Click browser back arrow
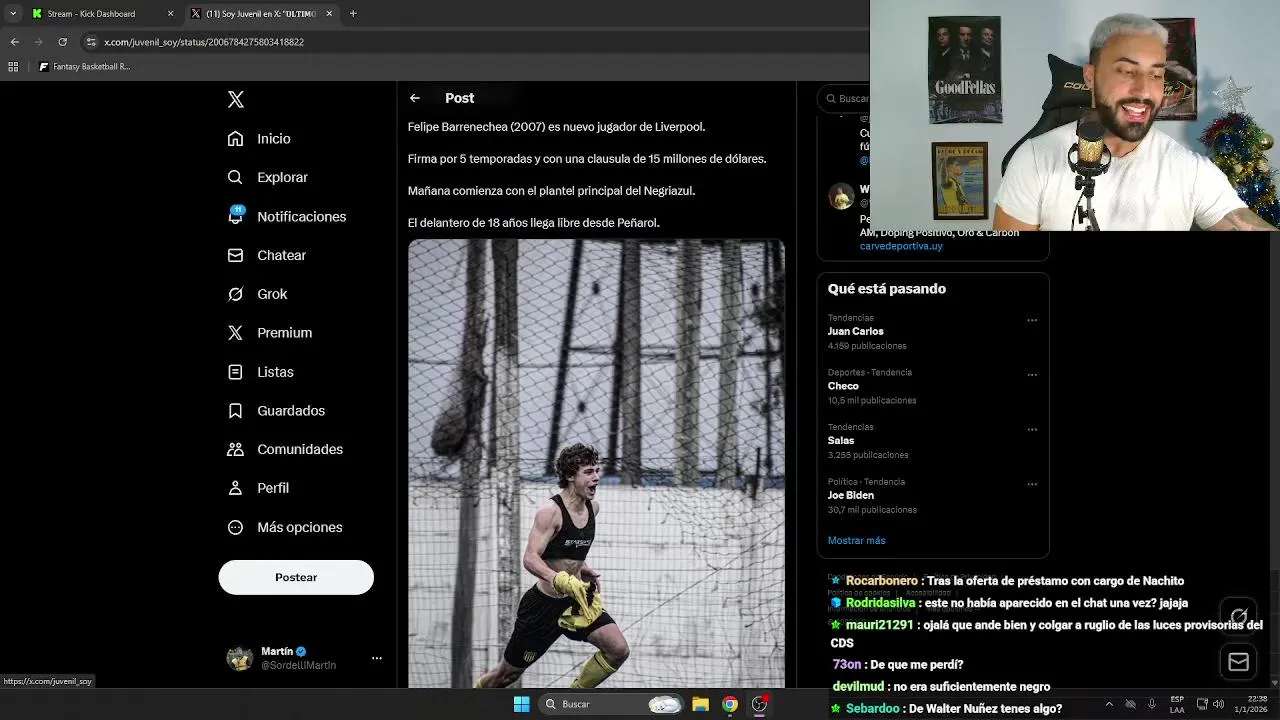Viewport: 1280px width, 720px height. 14,42
